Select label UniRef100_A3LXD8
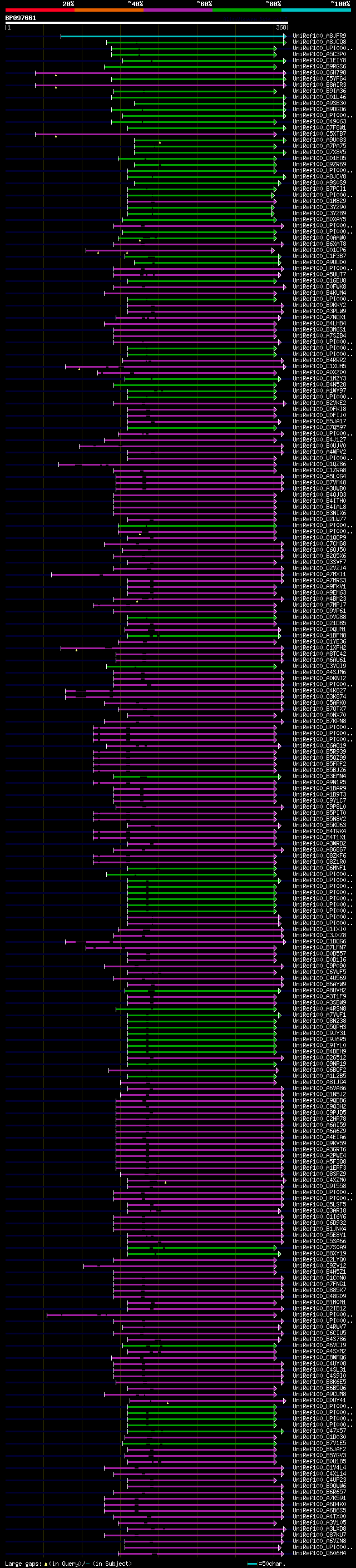The image size is (356, 1568). coord(319,1529)
